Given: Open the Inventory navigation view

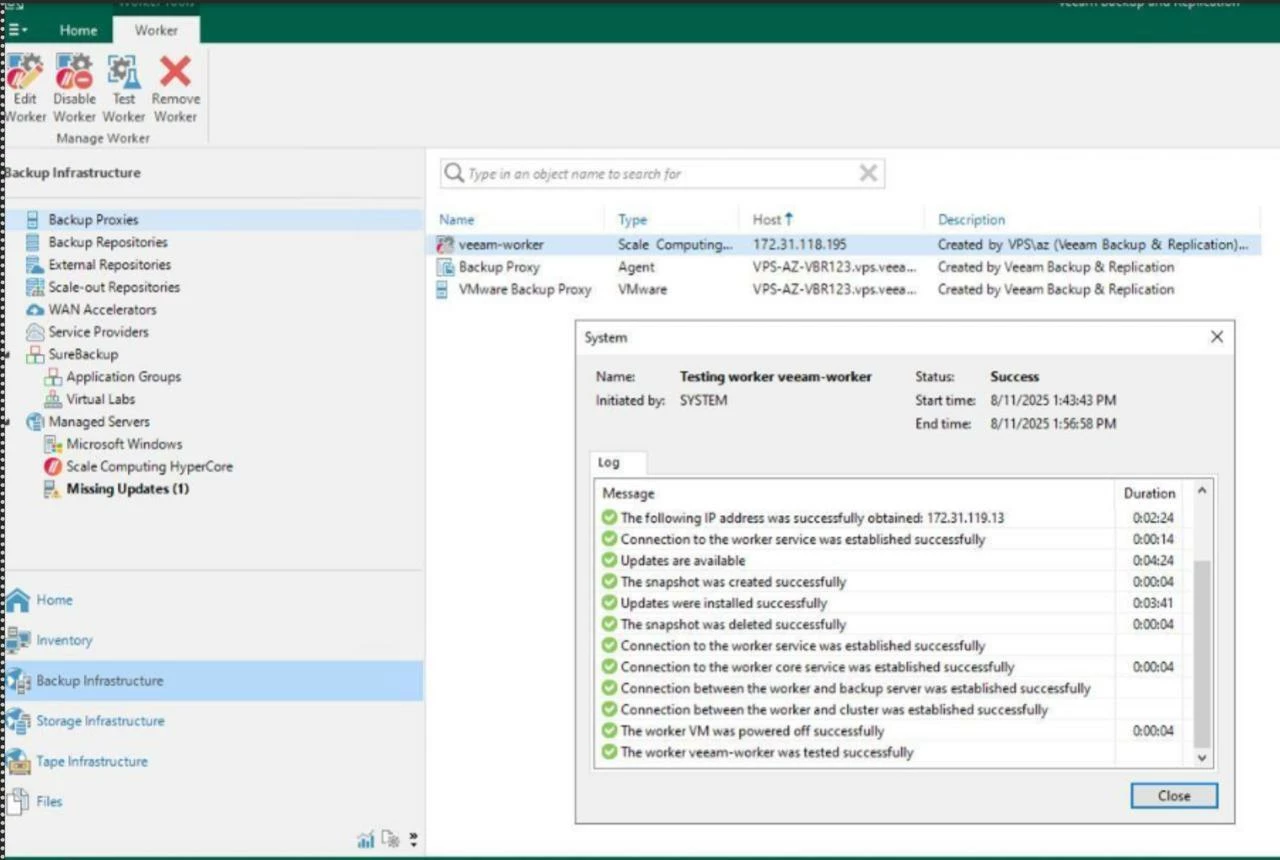Looking at the screenshot, I should (x=64, y=640).
